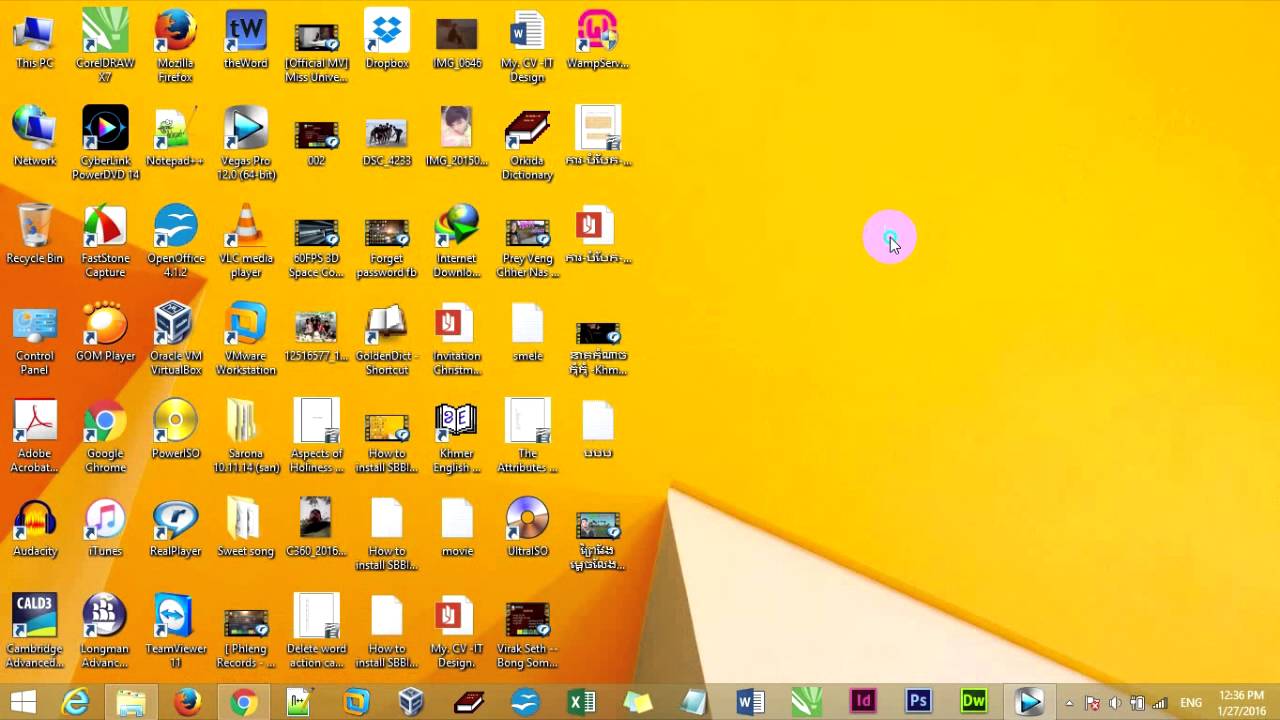
Task: Open Internet Explorer from the taskbar
Action: (76, 702)
